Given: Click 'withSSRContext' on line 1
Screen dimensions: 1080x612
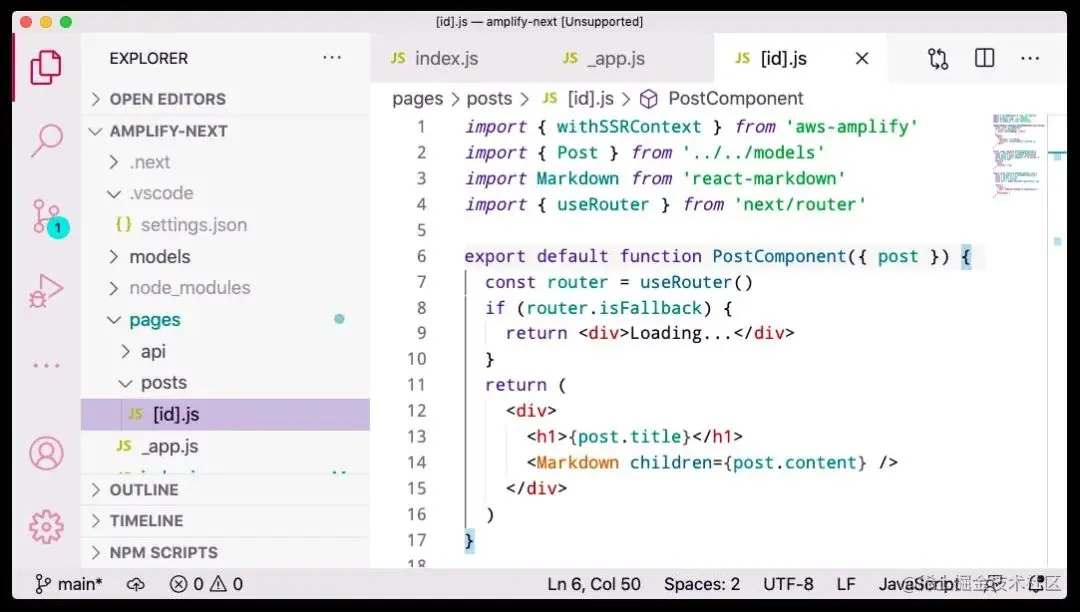Looking at the screenshot, I should [x=628, y=127].
